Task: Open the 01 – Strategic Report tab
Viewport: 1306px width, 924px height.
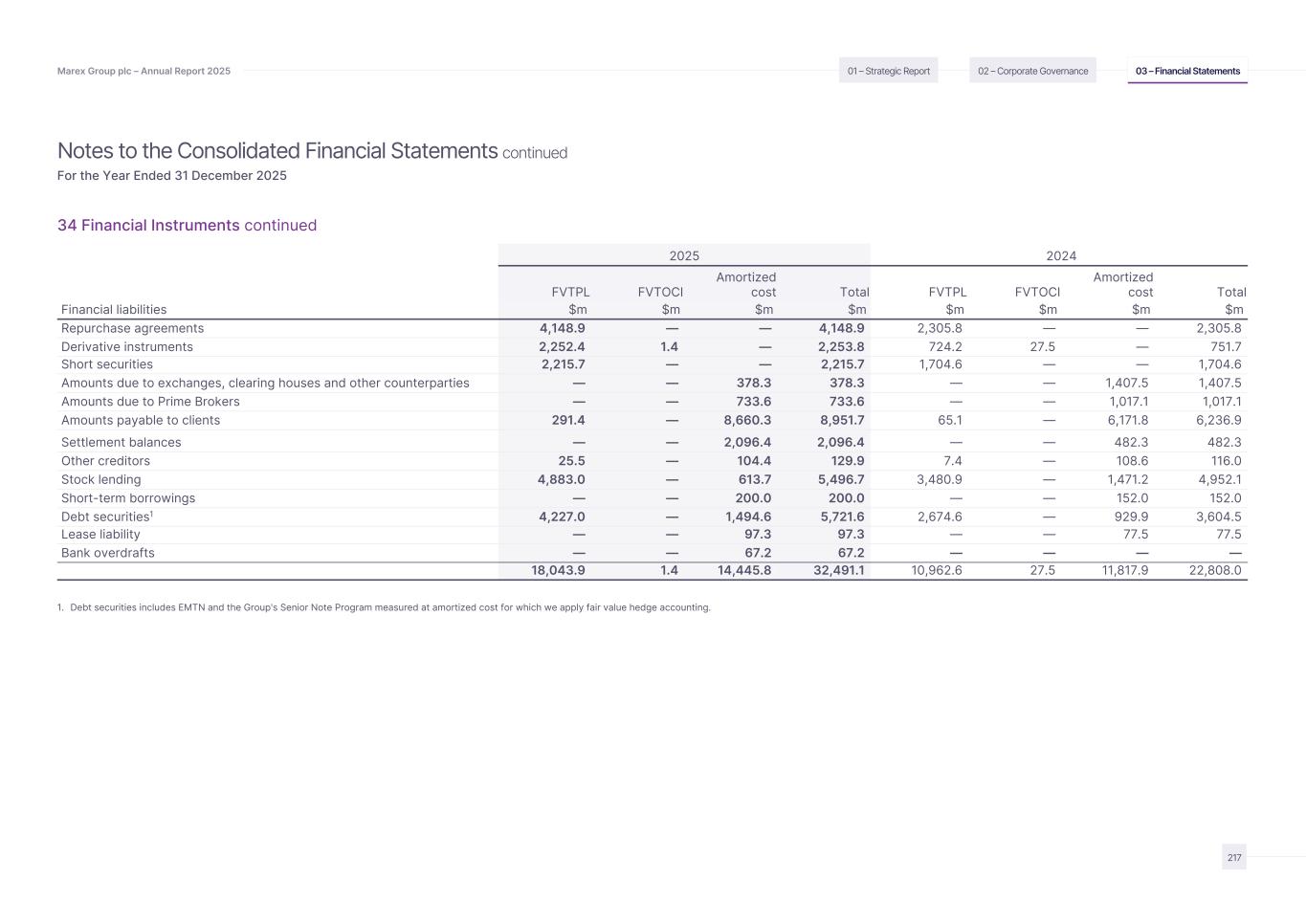Action: [x=888, y=71]
